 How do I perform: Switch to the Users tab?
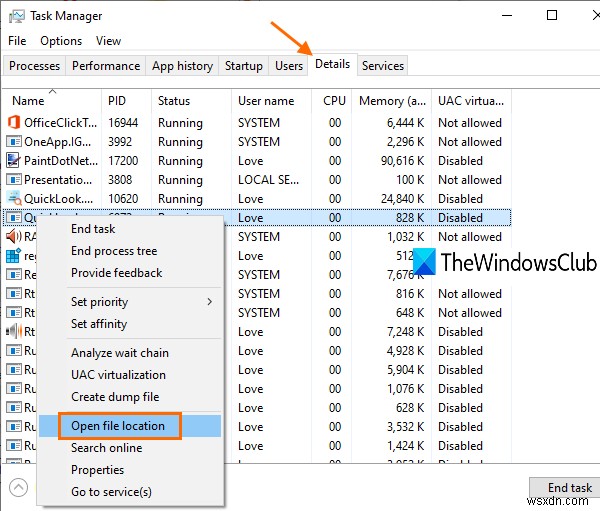(x=289, y=66)
